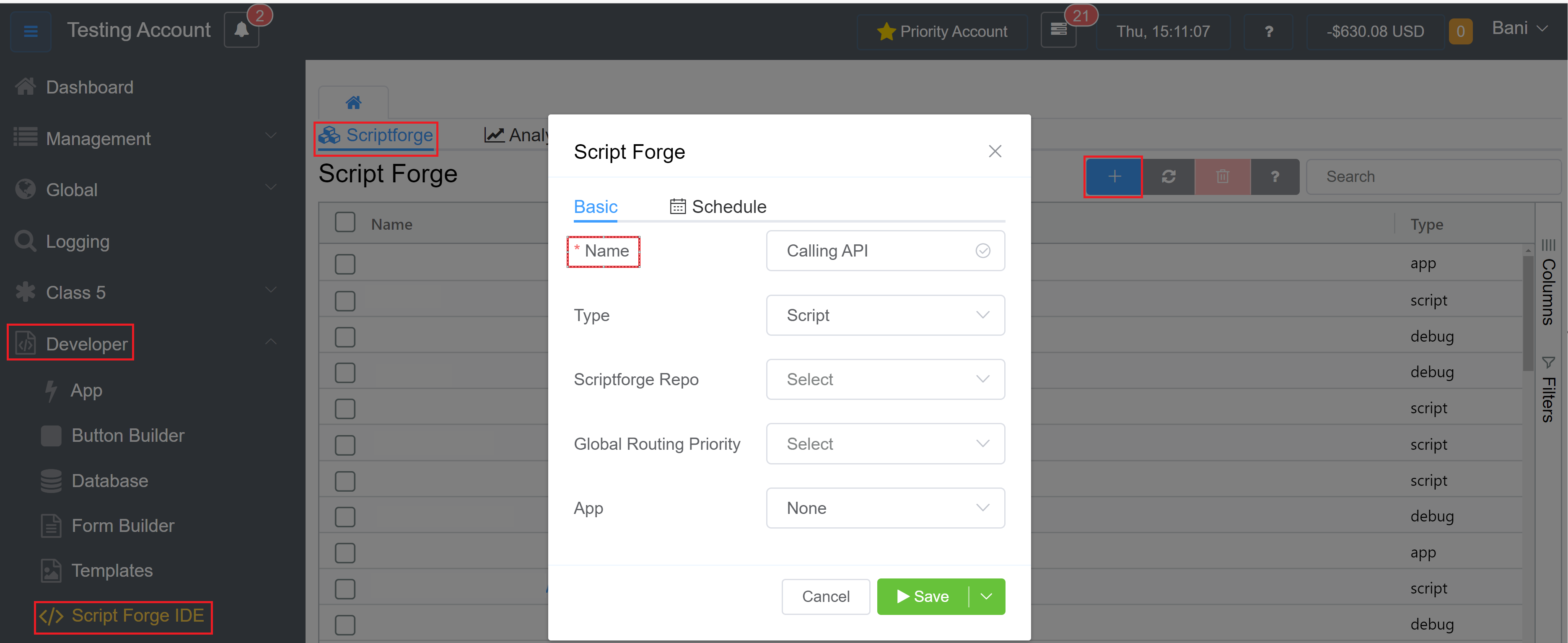Open the hamburger menu icon
This screenshot has height=643, width=1568.
[x=31, y=31]
